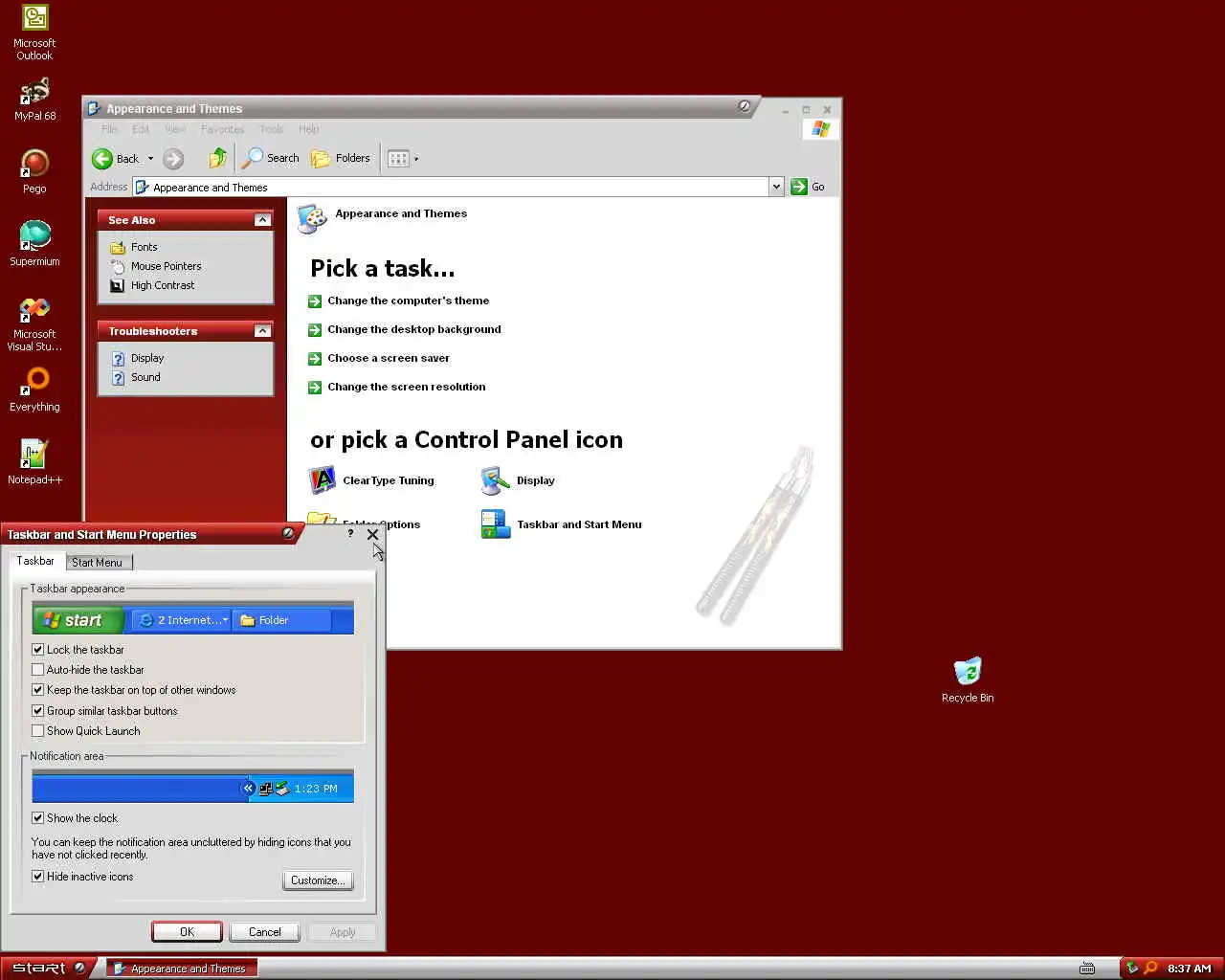This screenshot has width=1225, height=980.
Task: Click the taskbar clock 8:37 AM
Action: coord(1189,969)
